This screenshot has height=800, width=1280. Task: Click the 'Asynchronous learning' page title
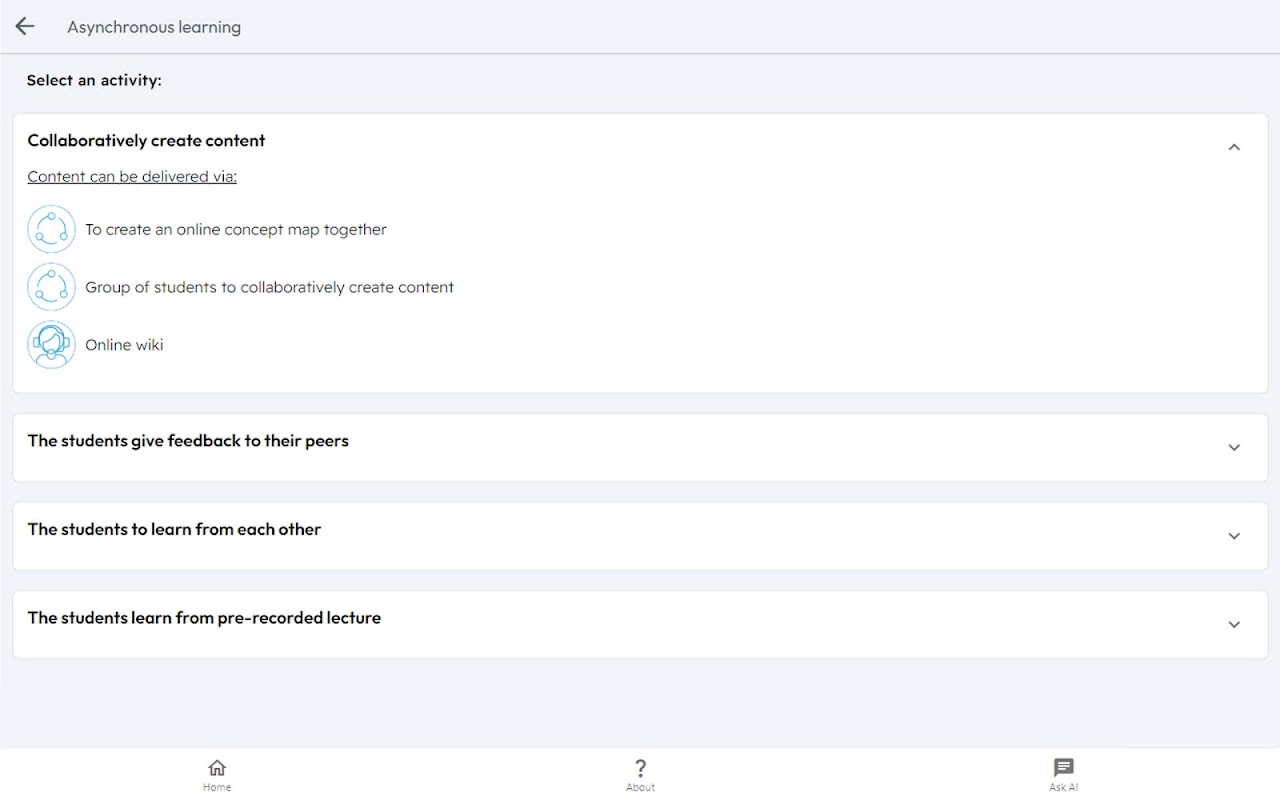pos(154,27)
